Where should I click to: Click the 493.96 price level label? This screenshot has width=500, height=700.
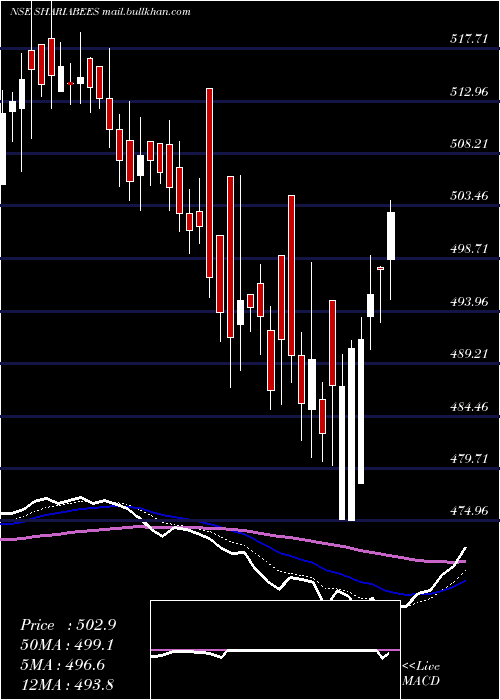468,302
